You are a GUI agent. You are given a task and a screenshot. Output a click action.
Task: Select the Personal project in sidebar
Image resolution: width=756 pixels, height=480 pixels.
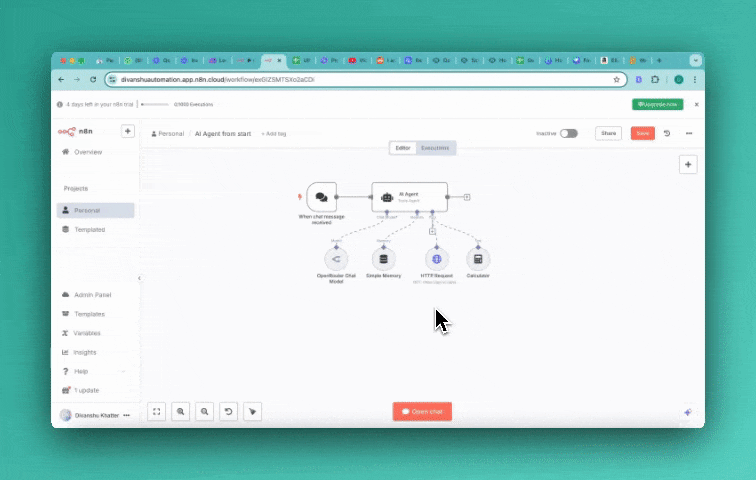(95, 210)
